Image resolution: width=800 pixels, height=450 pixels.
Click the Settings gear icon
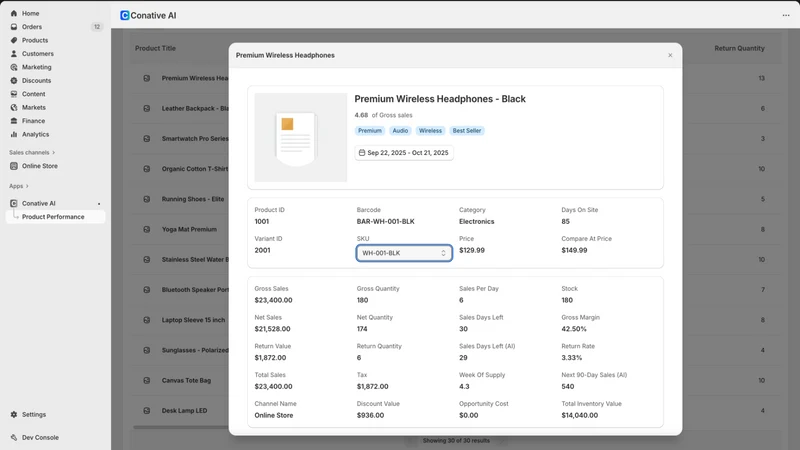pos(14,414)
